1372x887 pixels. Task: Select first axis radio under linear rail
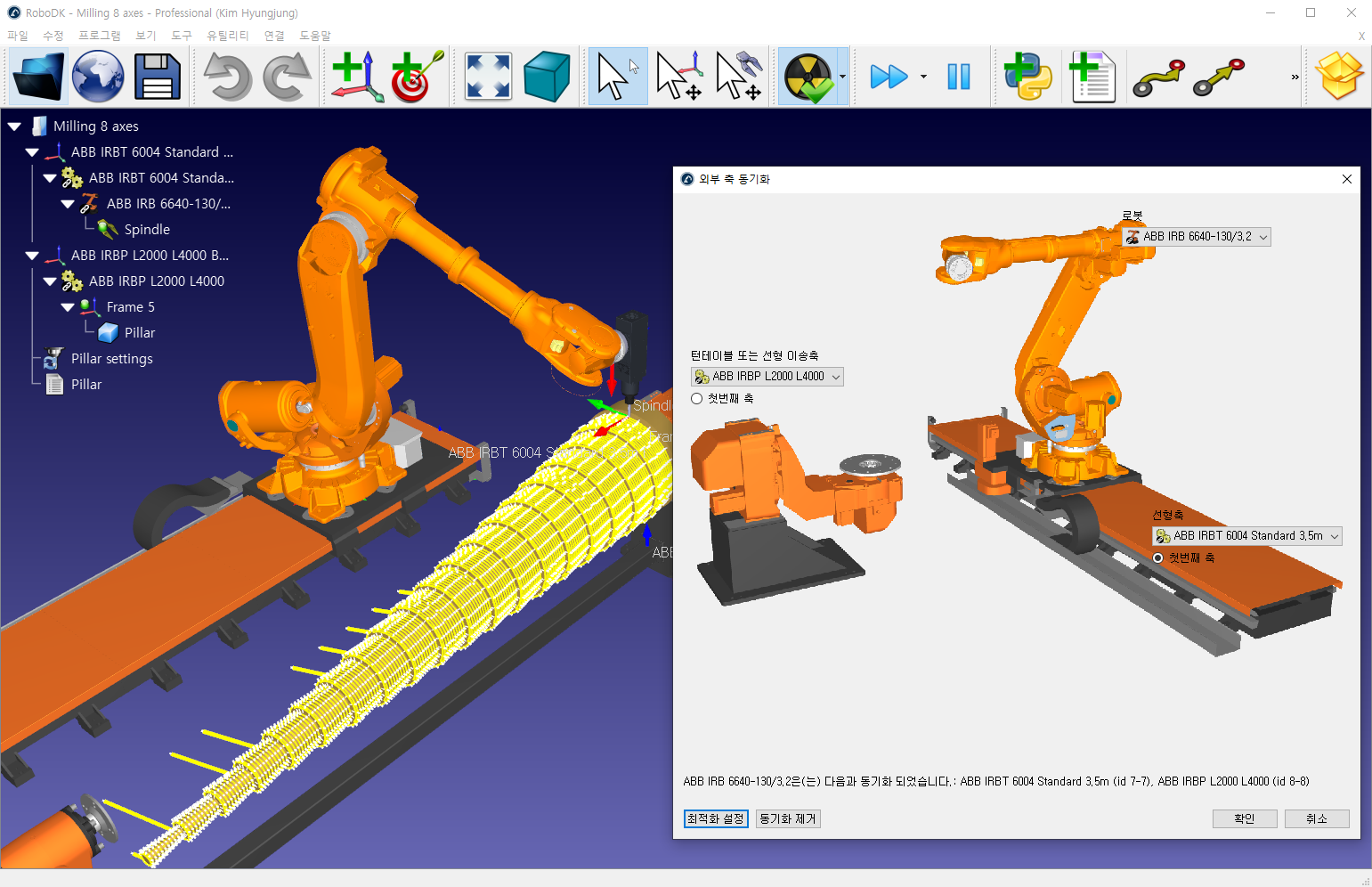(x=1158, y=558)
